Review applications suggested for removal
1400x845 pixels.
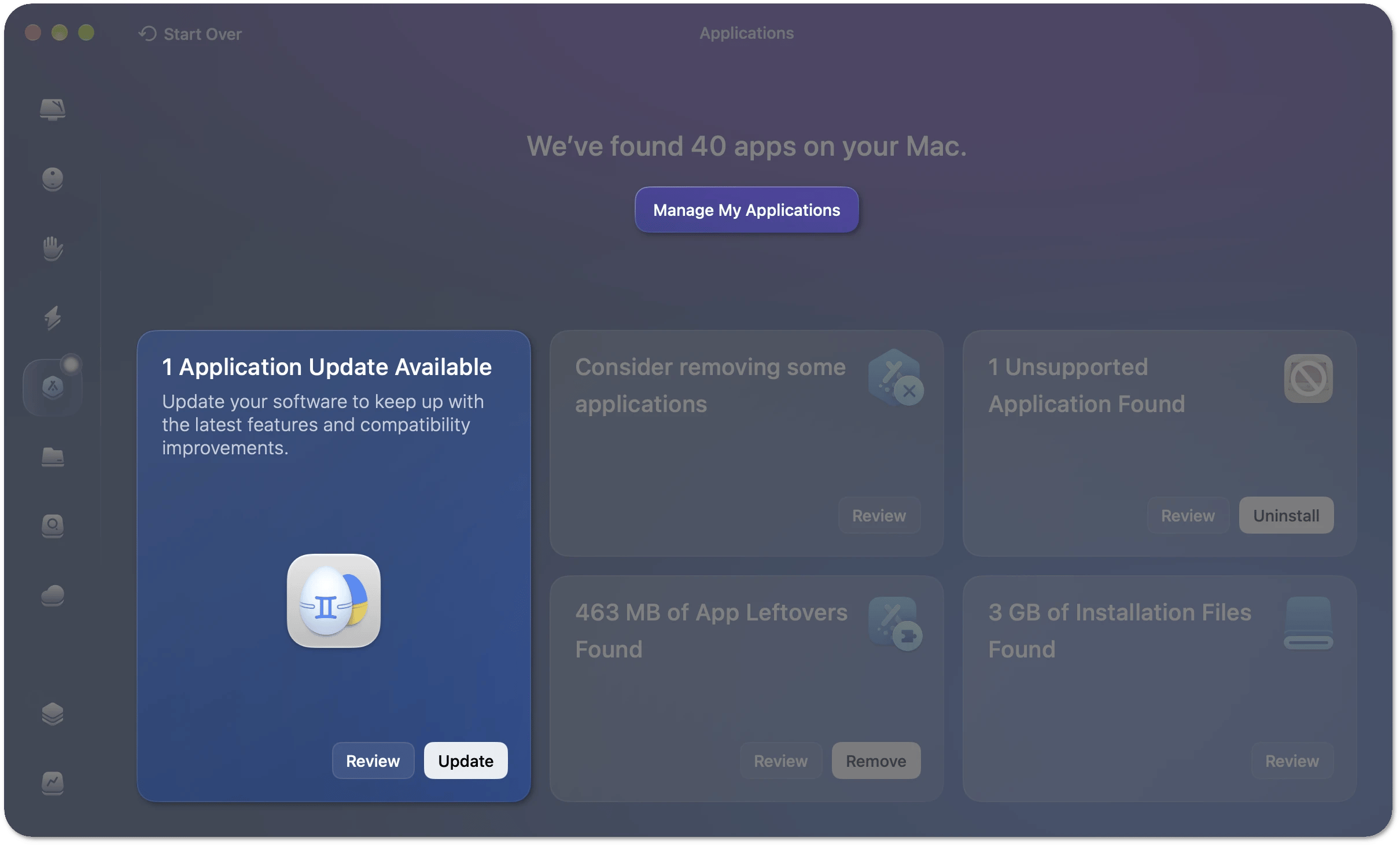pyautogui.click(x=879, y=515)
